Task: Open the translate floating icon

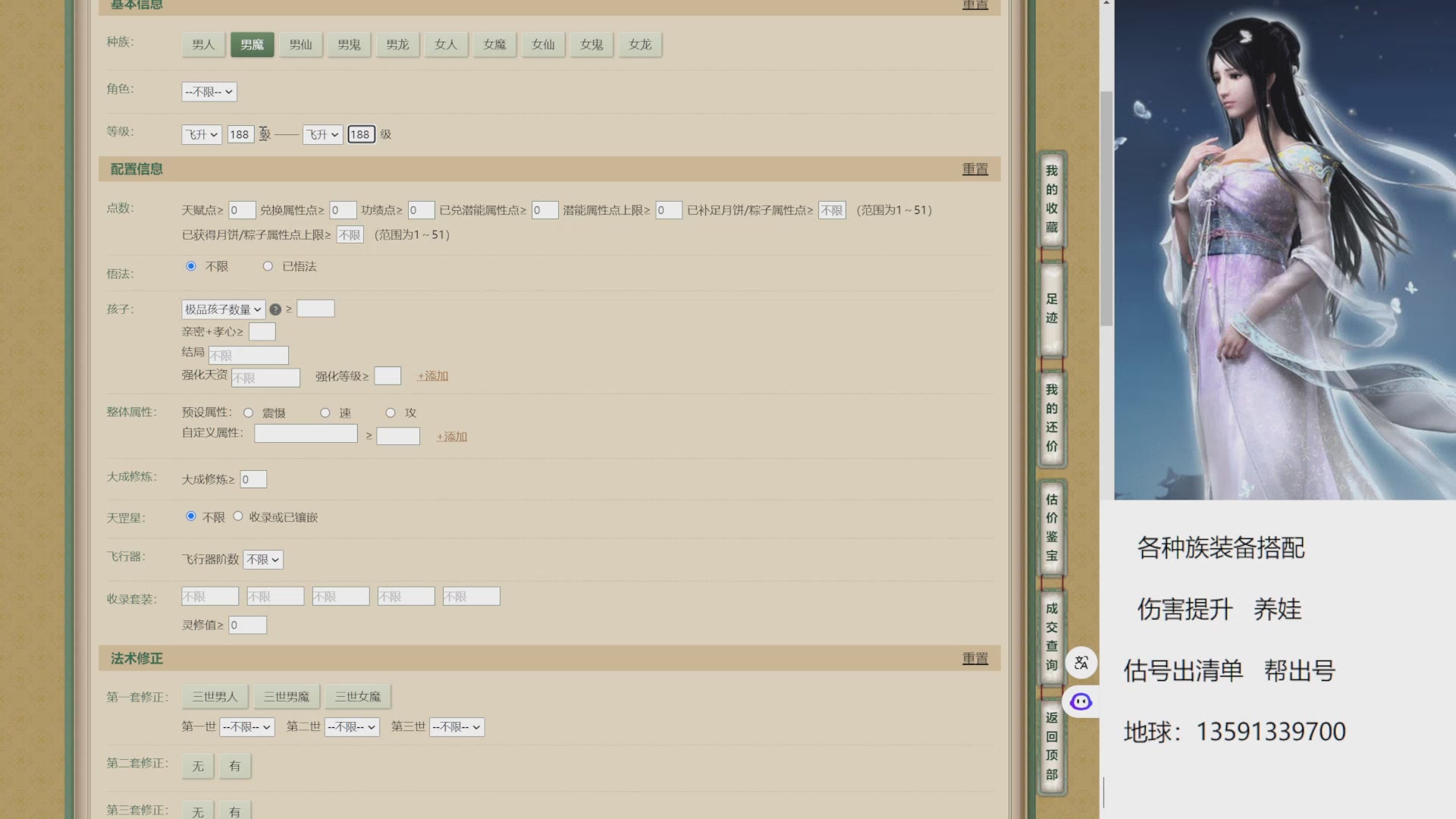Action: tap(1081, 662)
